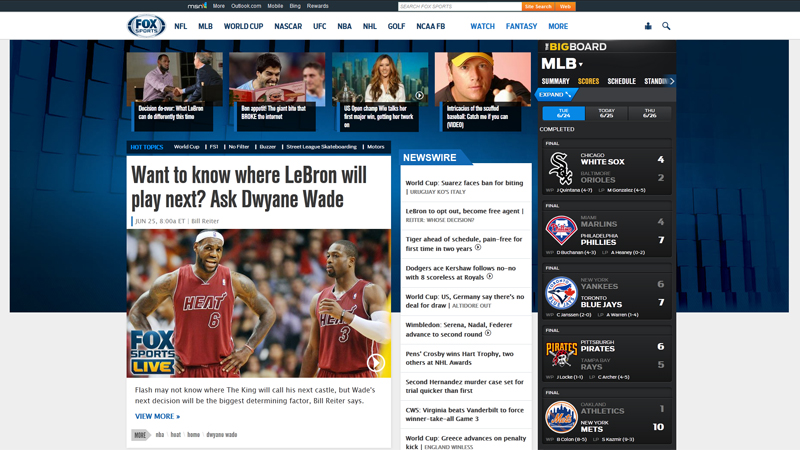Play the US Open champ Wie video
Image resolution: width=800 pixels, height=450 pixels.
(x=419, y=95)
